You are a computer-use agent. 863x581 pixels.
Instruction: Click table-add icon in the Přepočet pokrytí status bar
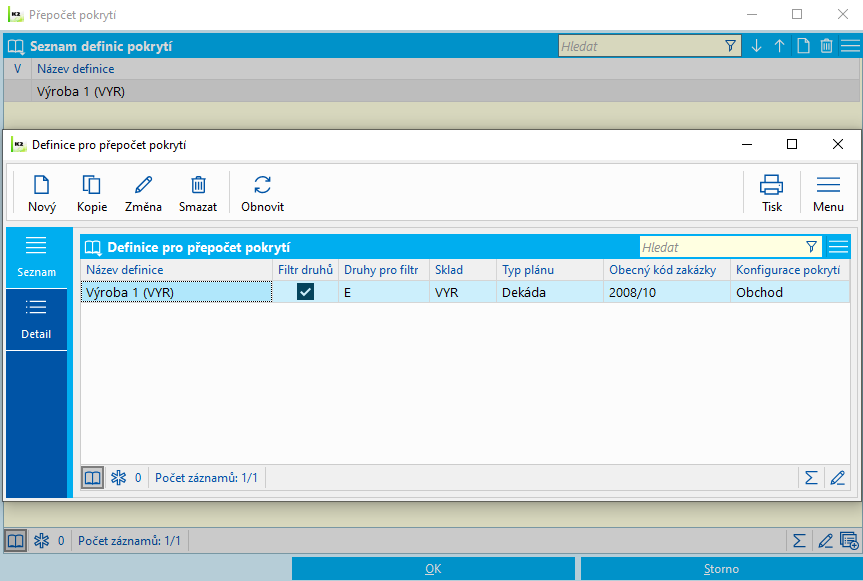coord(849,541)
